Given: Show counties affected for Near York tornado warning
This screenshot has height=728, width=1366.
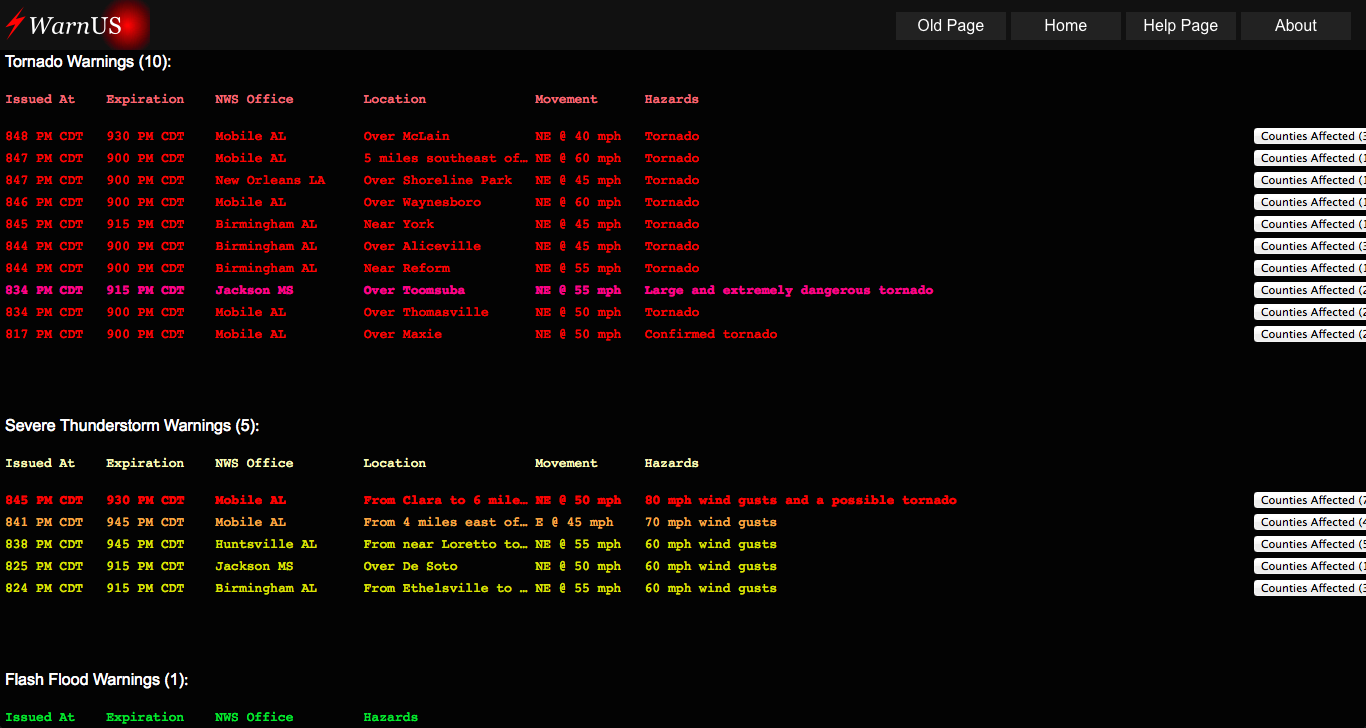Looking at the screenshot, I should (1310, 224).
